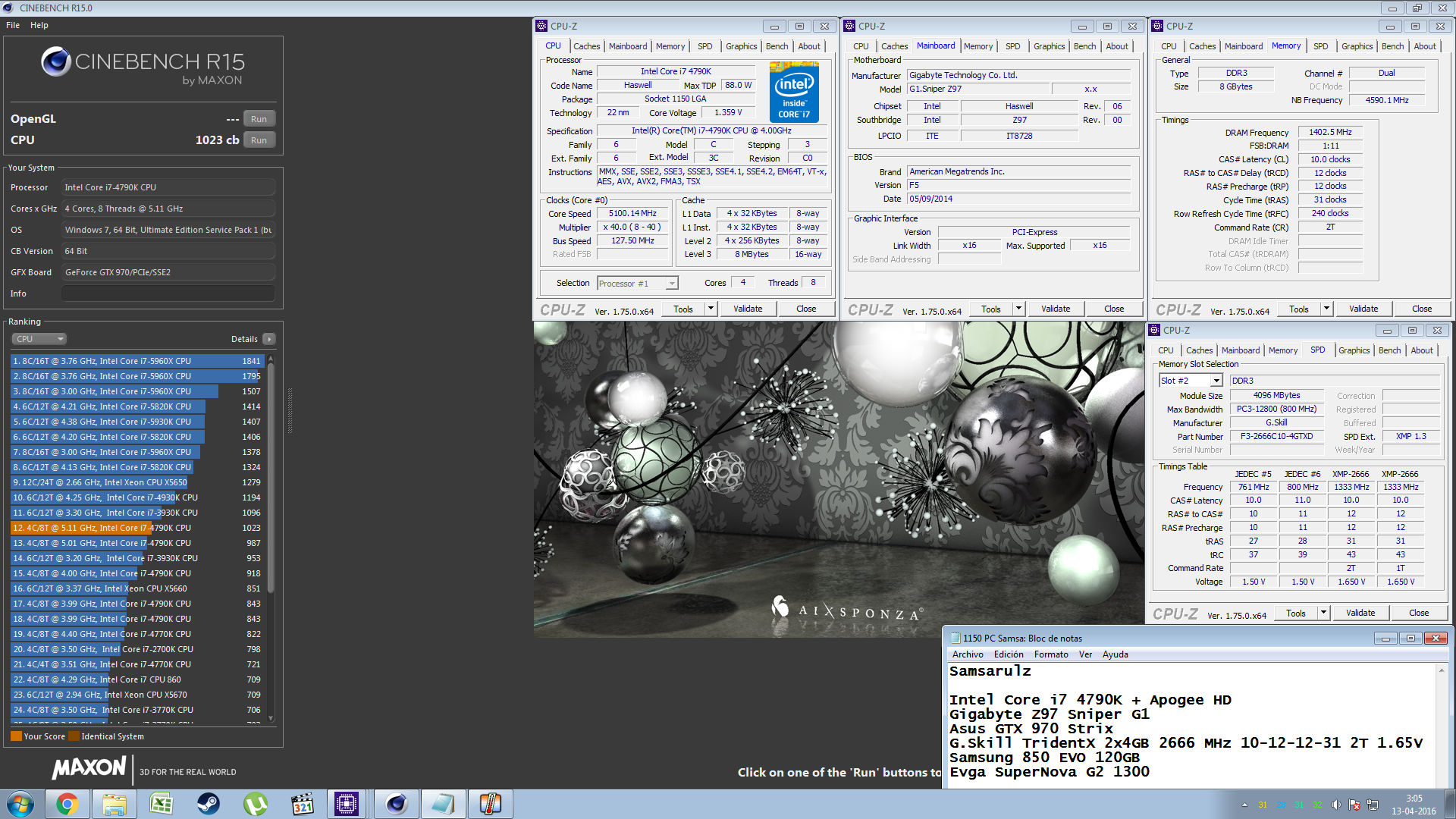This screenshot has width=1456, height=819.
Task: Open the File menu in Cinebench
Action: (13, 25)
